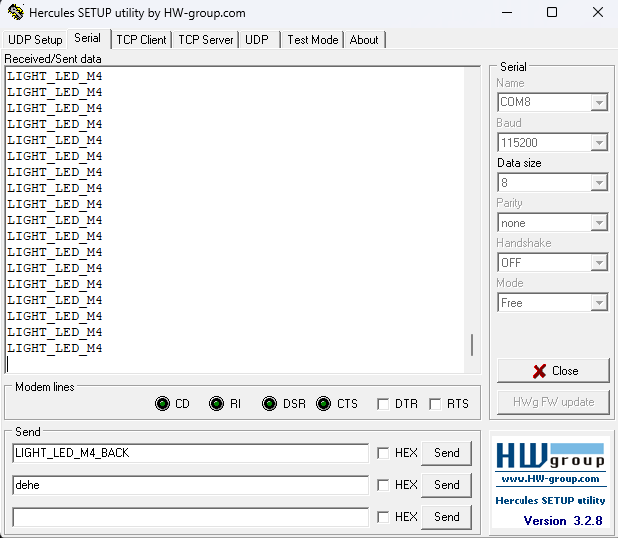Toggle HEX for the empty third send line

(x=383, y=517)
